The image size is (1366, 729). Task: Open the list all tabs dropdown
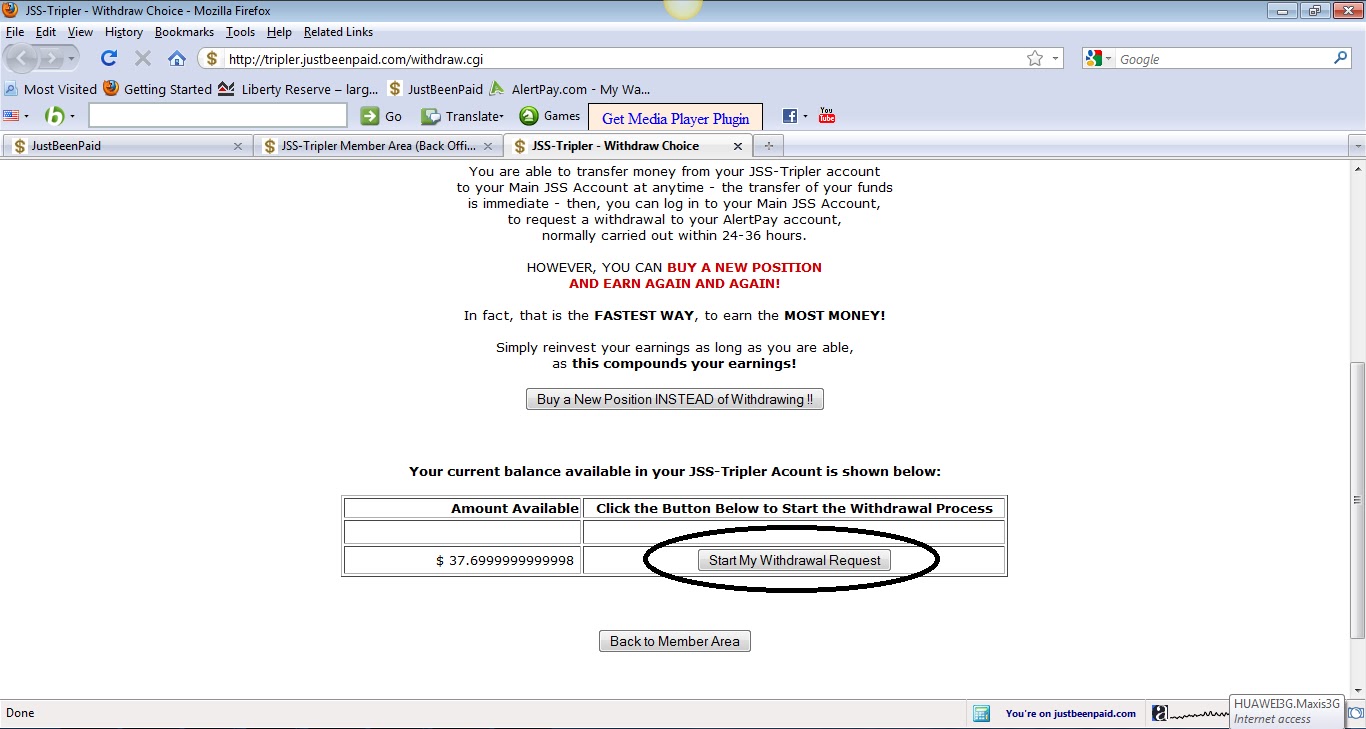(x=1357, y=146)
